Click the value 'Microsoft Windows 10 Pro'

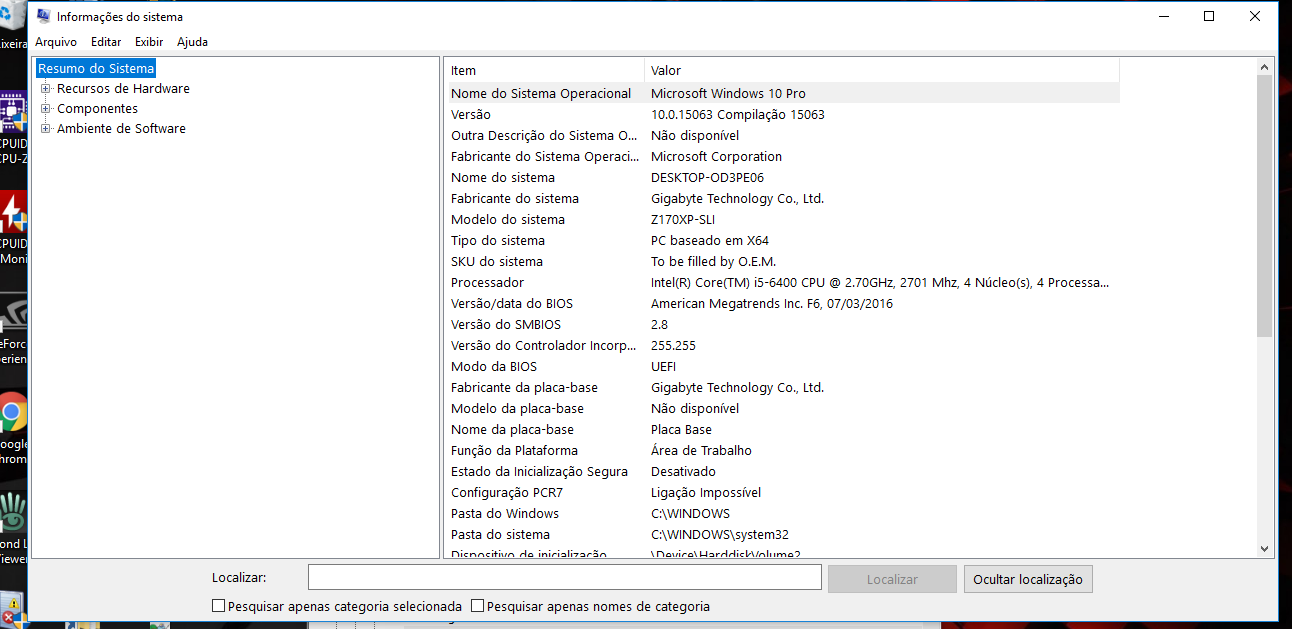point(728,93)
